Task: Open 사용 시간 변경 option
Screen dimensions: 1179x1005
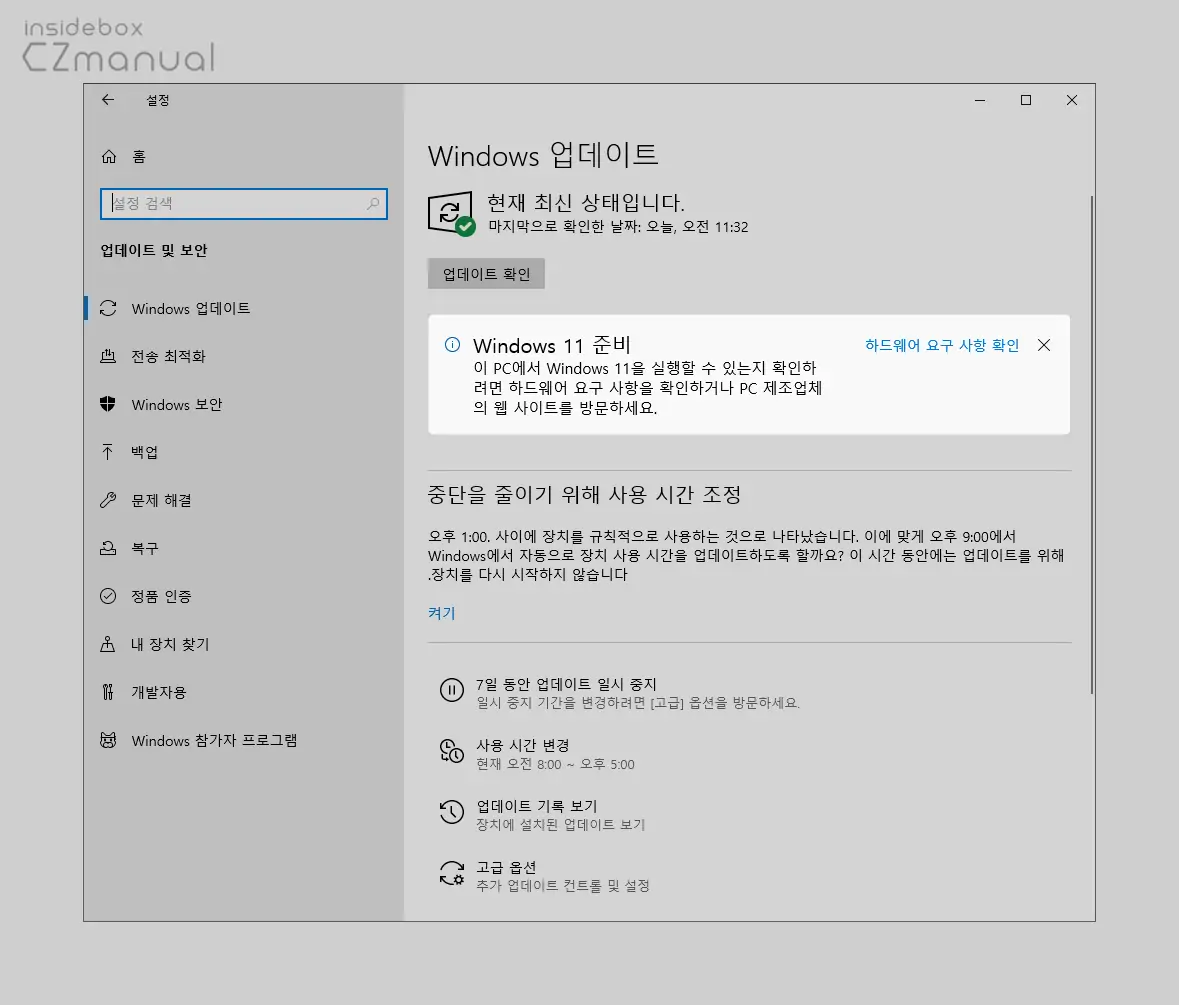Action: (x=537, y=753)
